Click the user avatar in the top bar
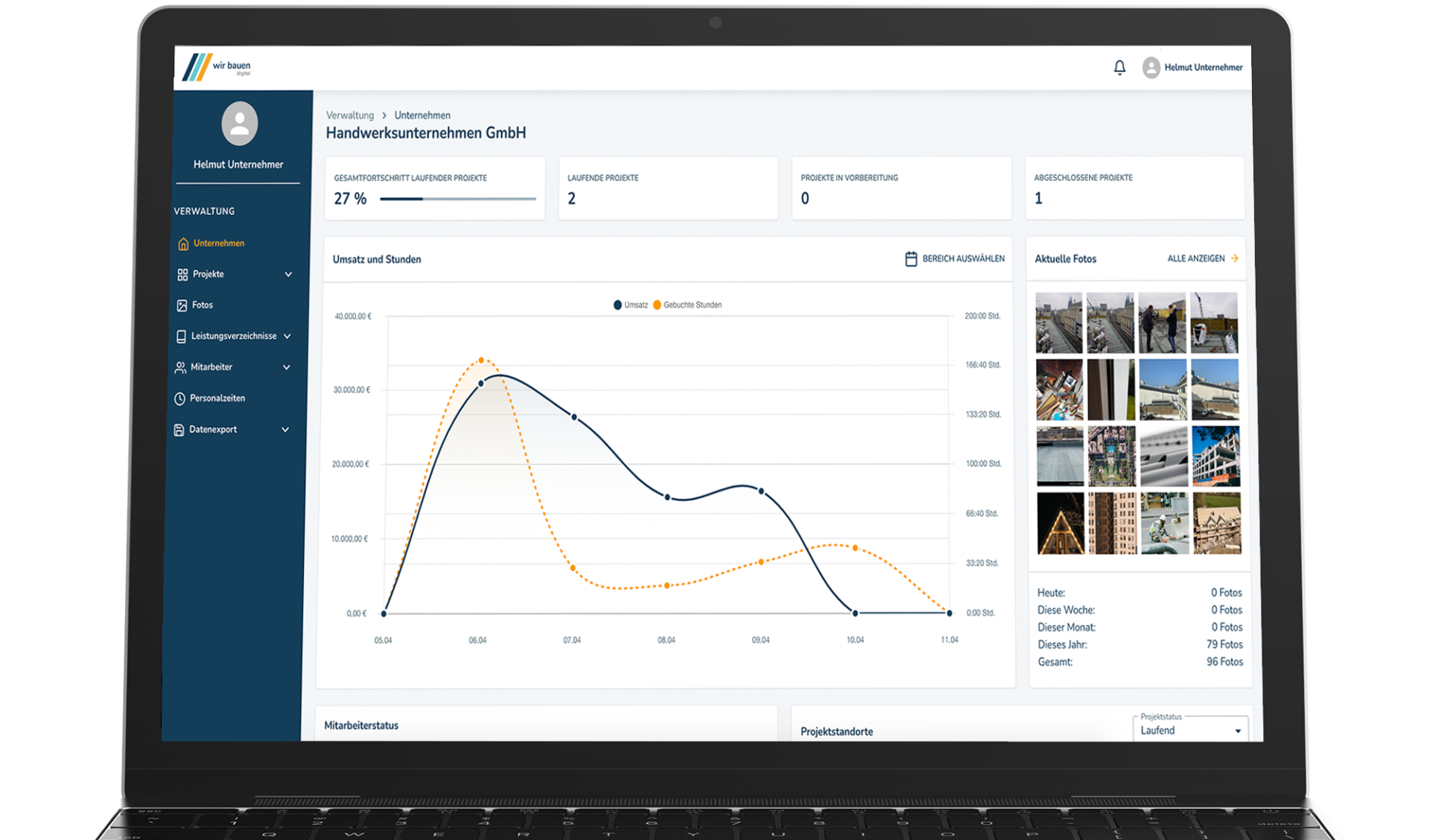Screen dimensions: 1430x840 click(x=1151, y=68)
